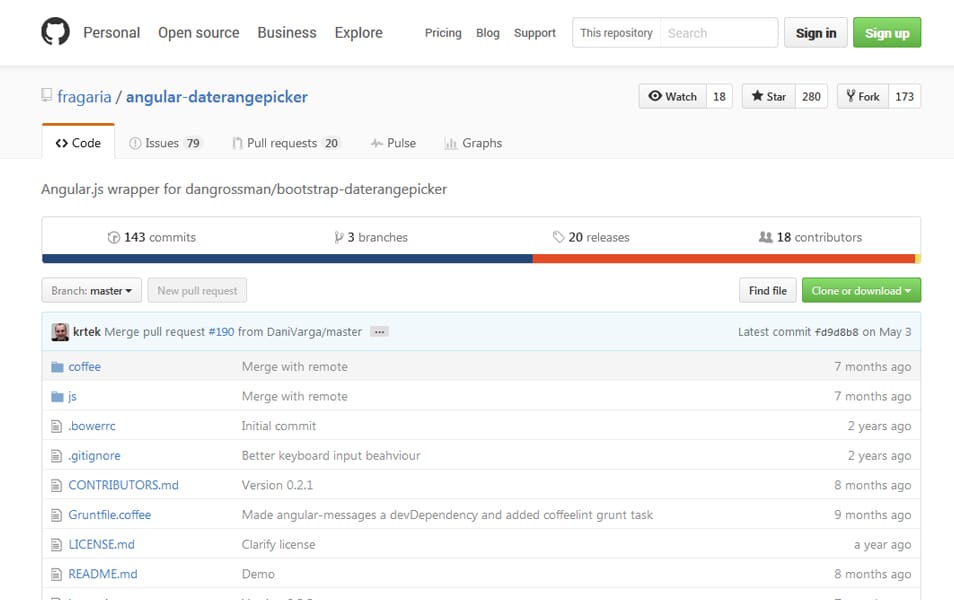
Task: Click the contributors people icon
Action: pos(765,237)
